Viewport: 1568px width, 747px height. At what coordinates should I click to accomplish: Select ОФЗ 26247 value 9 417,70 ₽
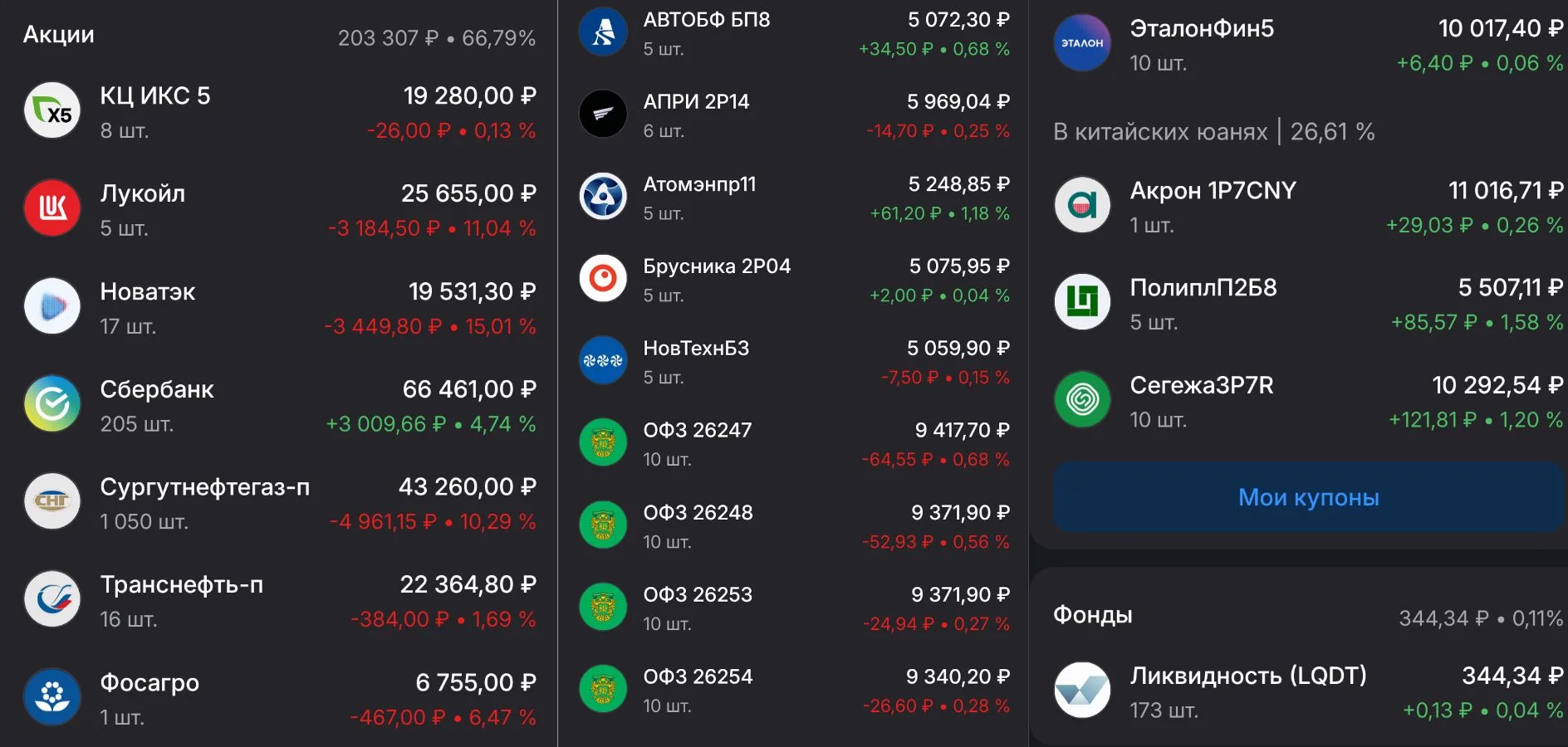tap(963, 430)
